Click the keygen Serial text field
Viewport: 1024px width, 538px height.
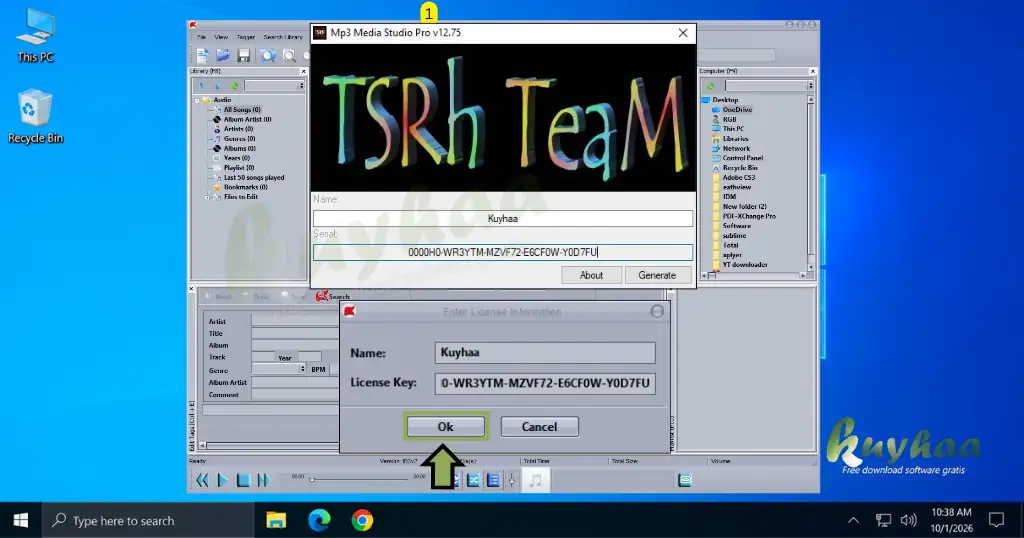pyautogui.click(x=503, y=252)
